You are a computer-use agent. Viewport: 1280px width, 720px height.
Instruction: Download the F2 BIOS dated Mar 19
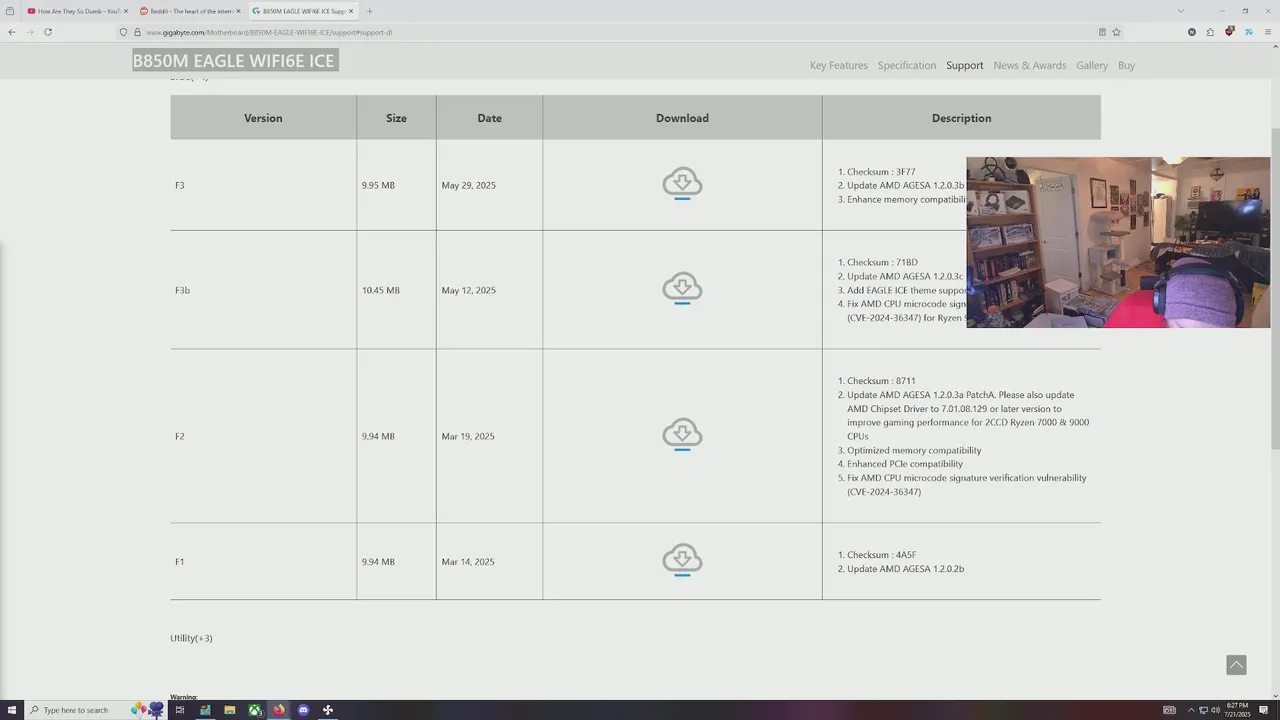[682, 435]
